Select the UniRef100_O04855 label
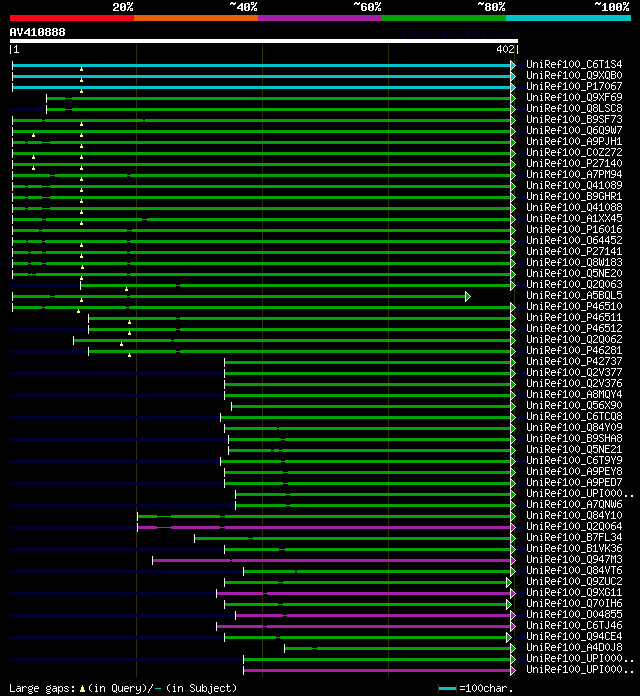640x696 pixels. point(574,615)
